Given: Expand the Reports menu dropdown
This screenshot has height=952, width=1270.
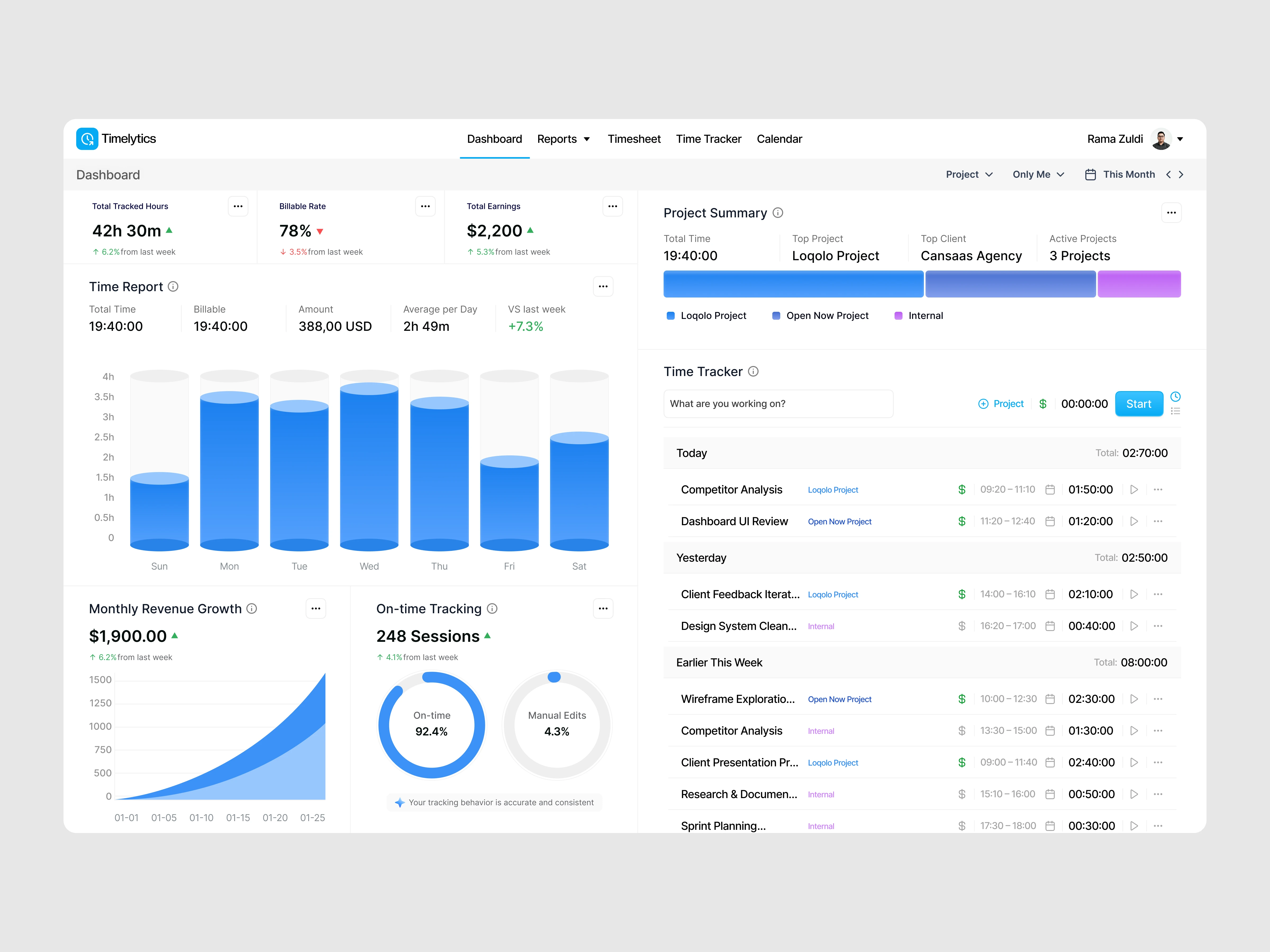Looking at the screenshot, I should (563, 139).
